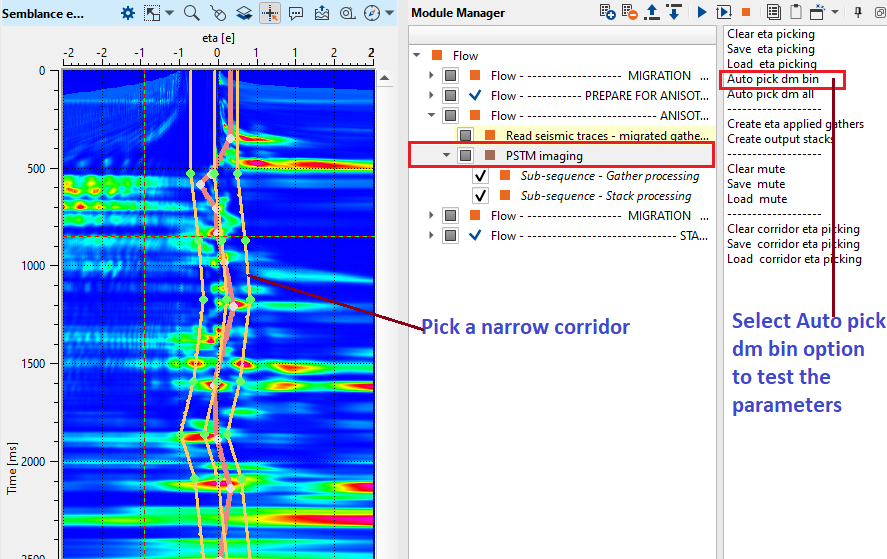Screen dimensions: 887x559
Task: Pin the Module Manager panel
Action: click(x=857, y=12)
